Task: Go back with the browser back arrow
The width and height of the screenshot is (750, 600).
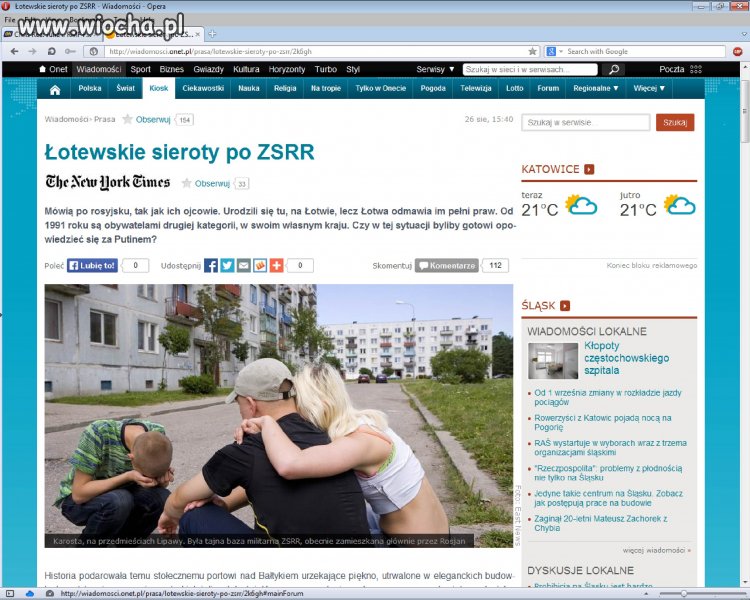Action: [14, 51]
